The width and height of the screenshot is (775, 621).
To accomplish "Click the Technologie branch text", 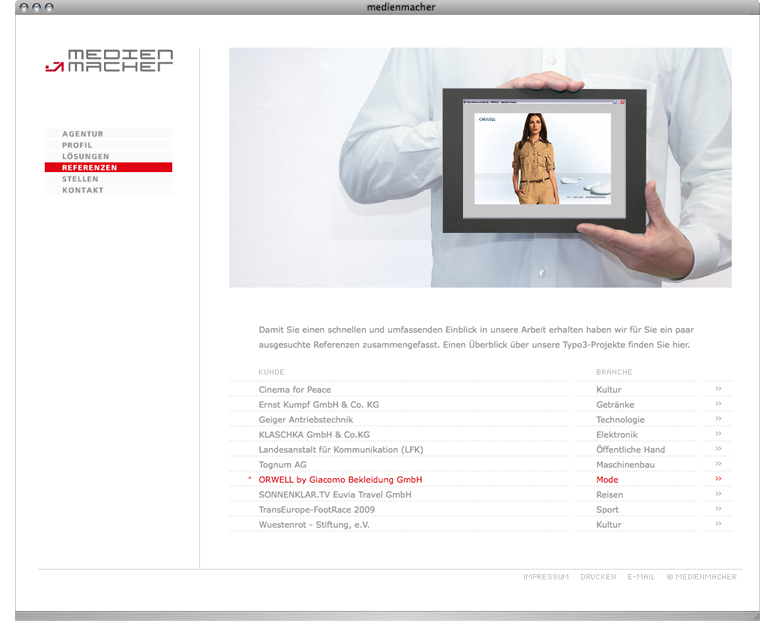I will click(620, 420).
